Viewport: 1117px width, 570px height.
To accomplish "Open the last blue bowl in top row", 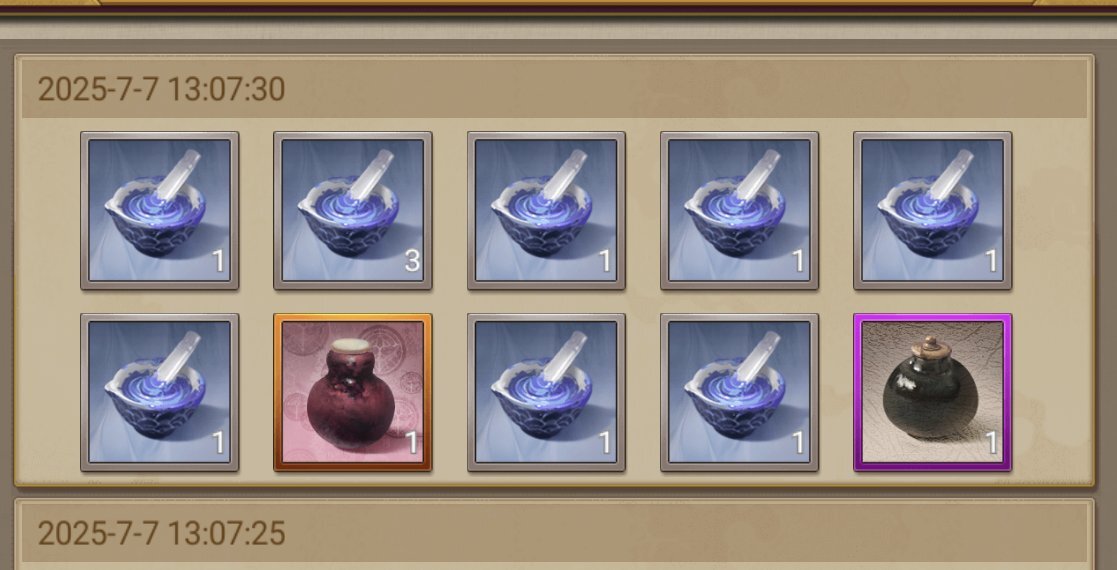I will pyautogui.click(x=932, y=211).
